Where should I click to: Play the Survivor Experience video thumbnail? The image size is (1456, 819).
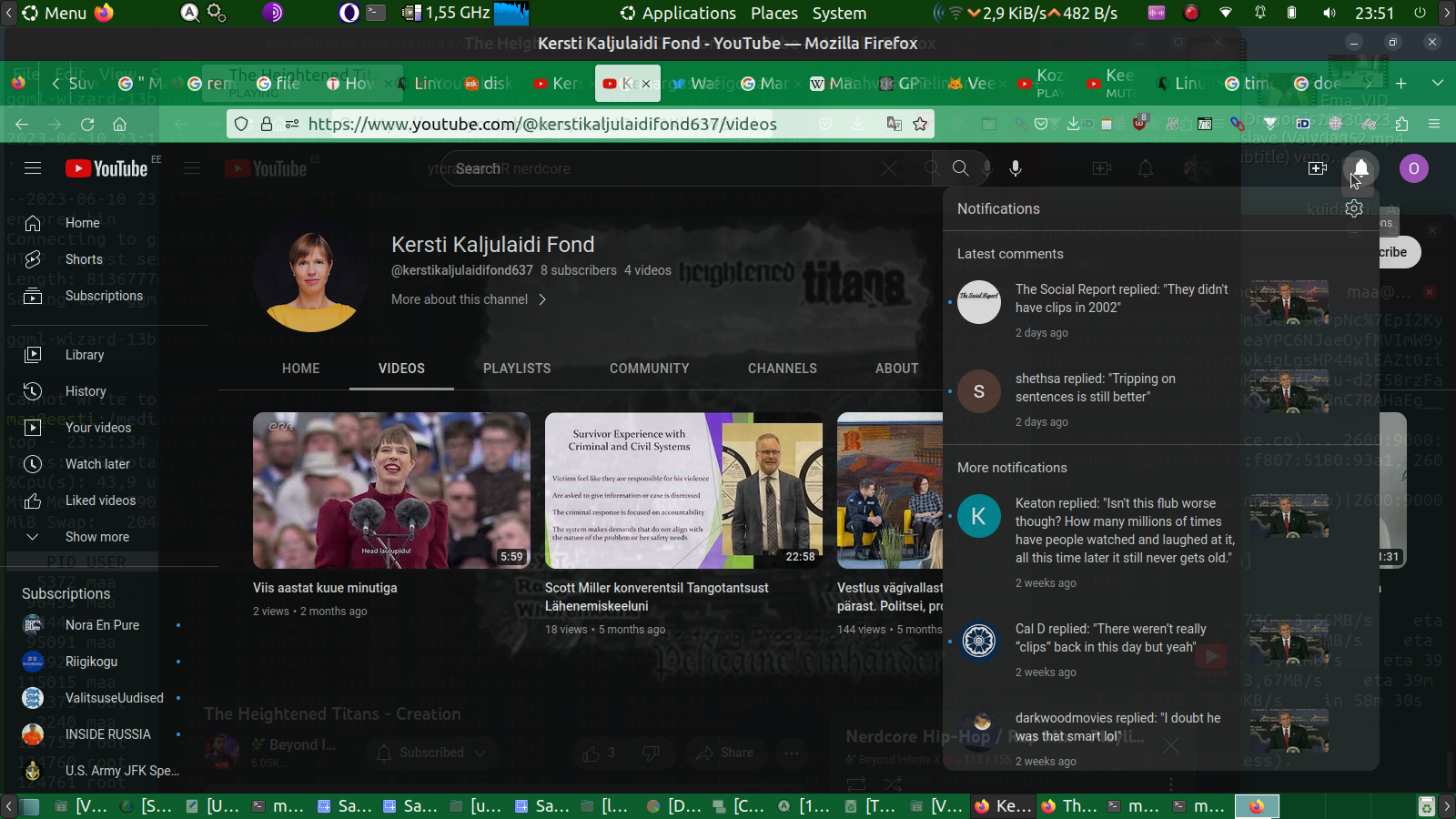tap(683, 490)
